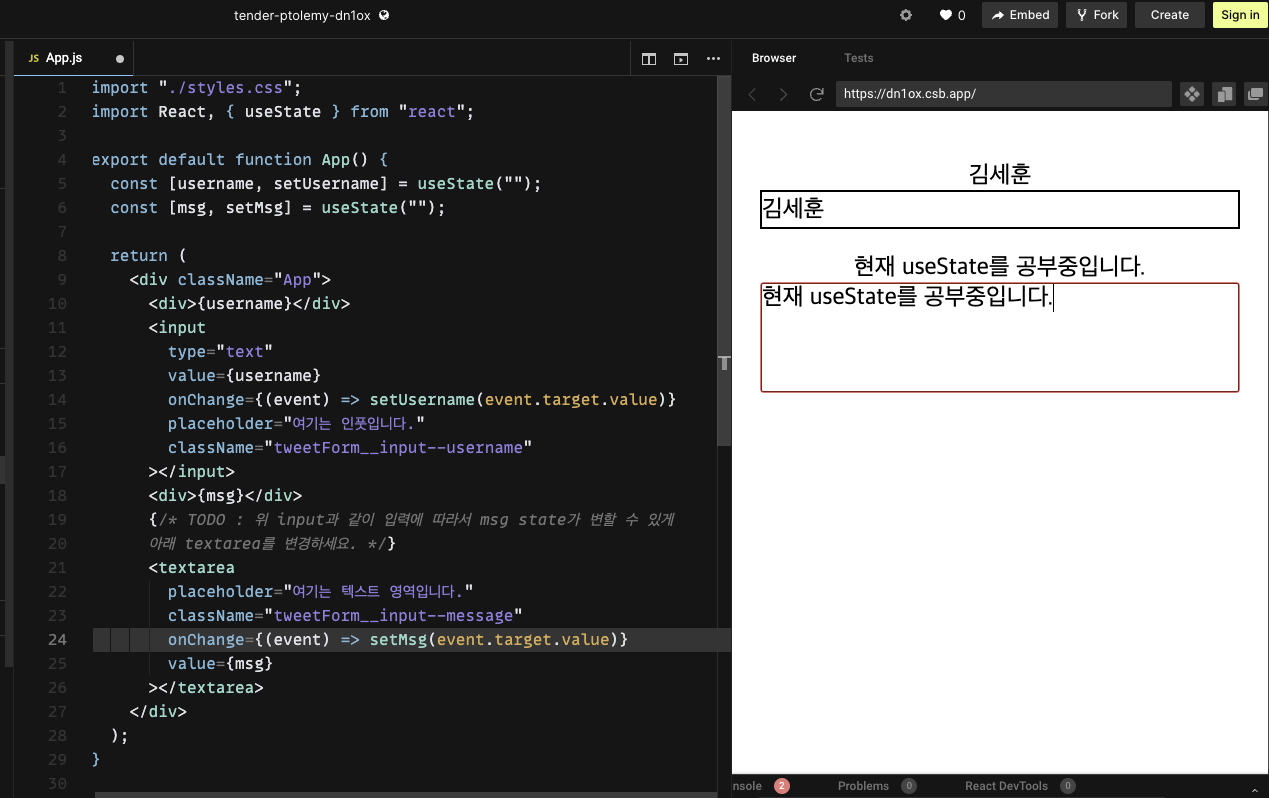This screenshot has width=1269, height=798.
Task: Like the sandbox with the heart icon
Action: tap(945, 15)
